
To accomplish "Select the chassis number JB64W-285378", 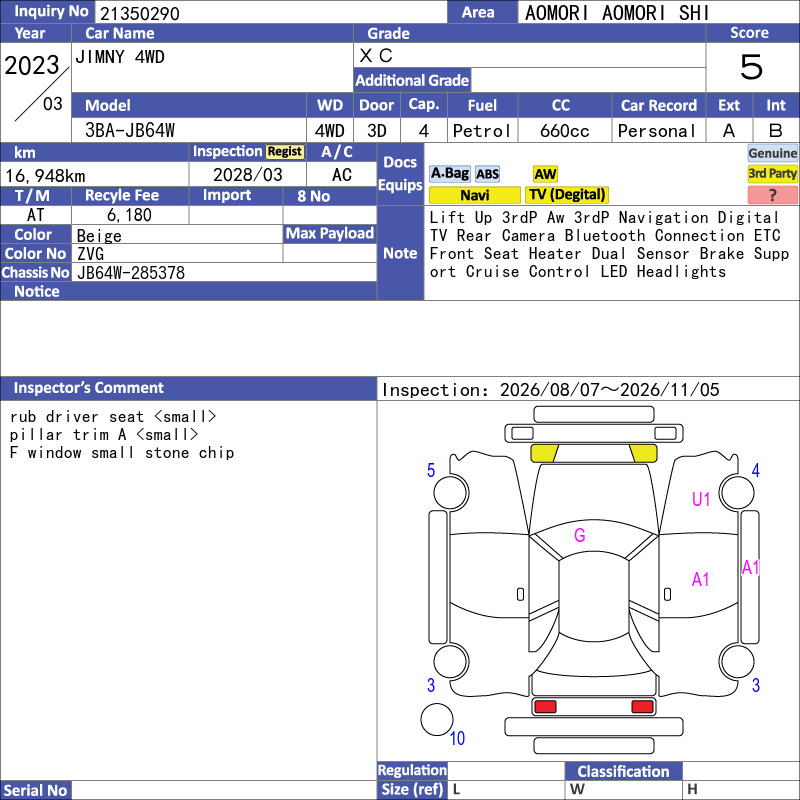I will (x=131, y=273).
